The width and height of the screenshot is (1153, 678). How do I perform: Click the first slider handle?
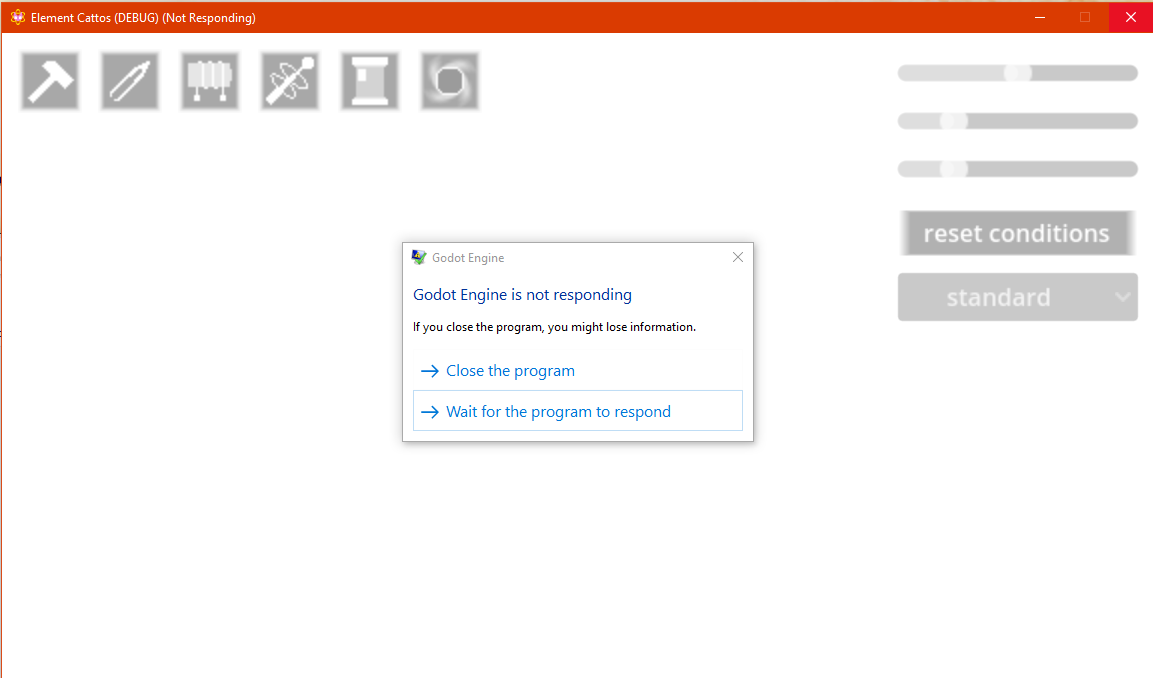click(1018, 73)
